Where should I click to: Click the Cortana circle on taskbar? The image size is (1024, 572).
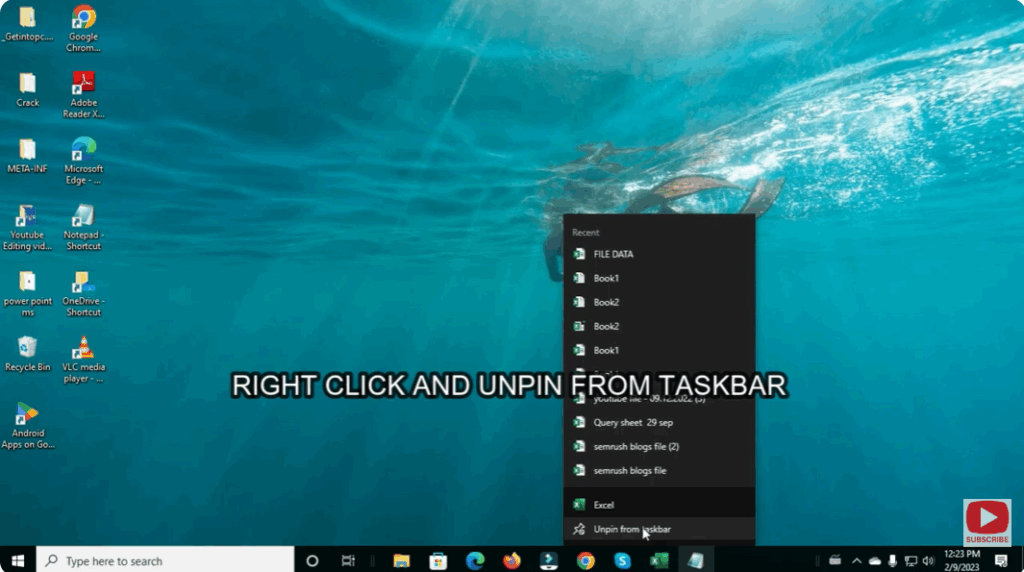click(312, 560)
